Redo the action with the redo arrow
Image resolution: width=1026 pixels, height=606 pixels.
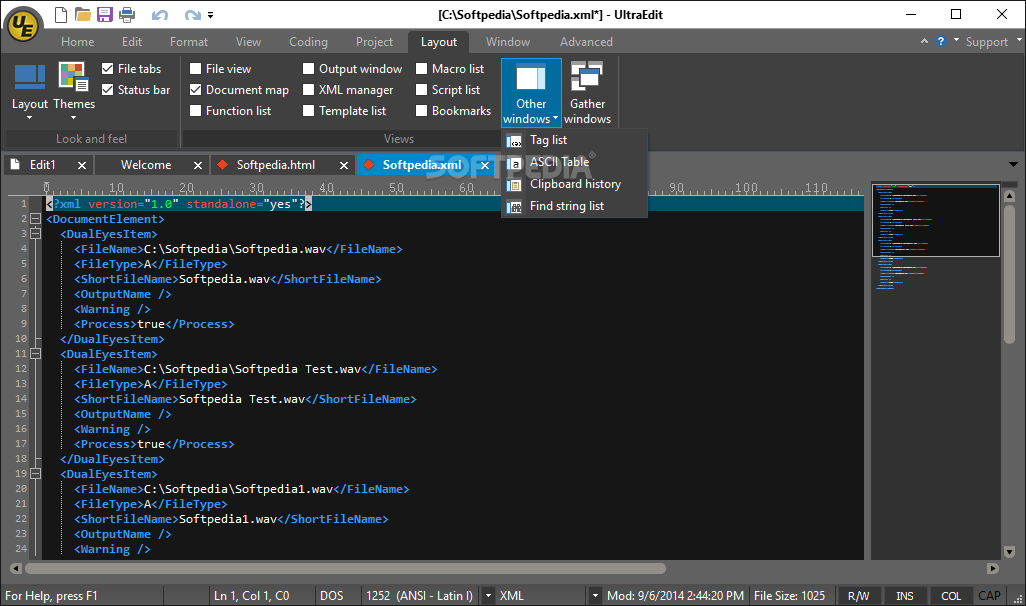point(192,15)
